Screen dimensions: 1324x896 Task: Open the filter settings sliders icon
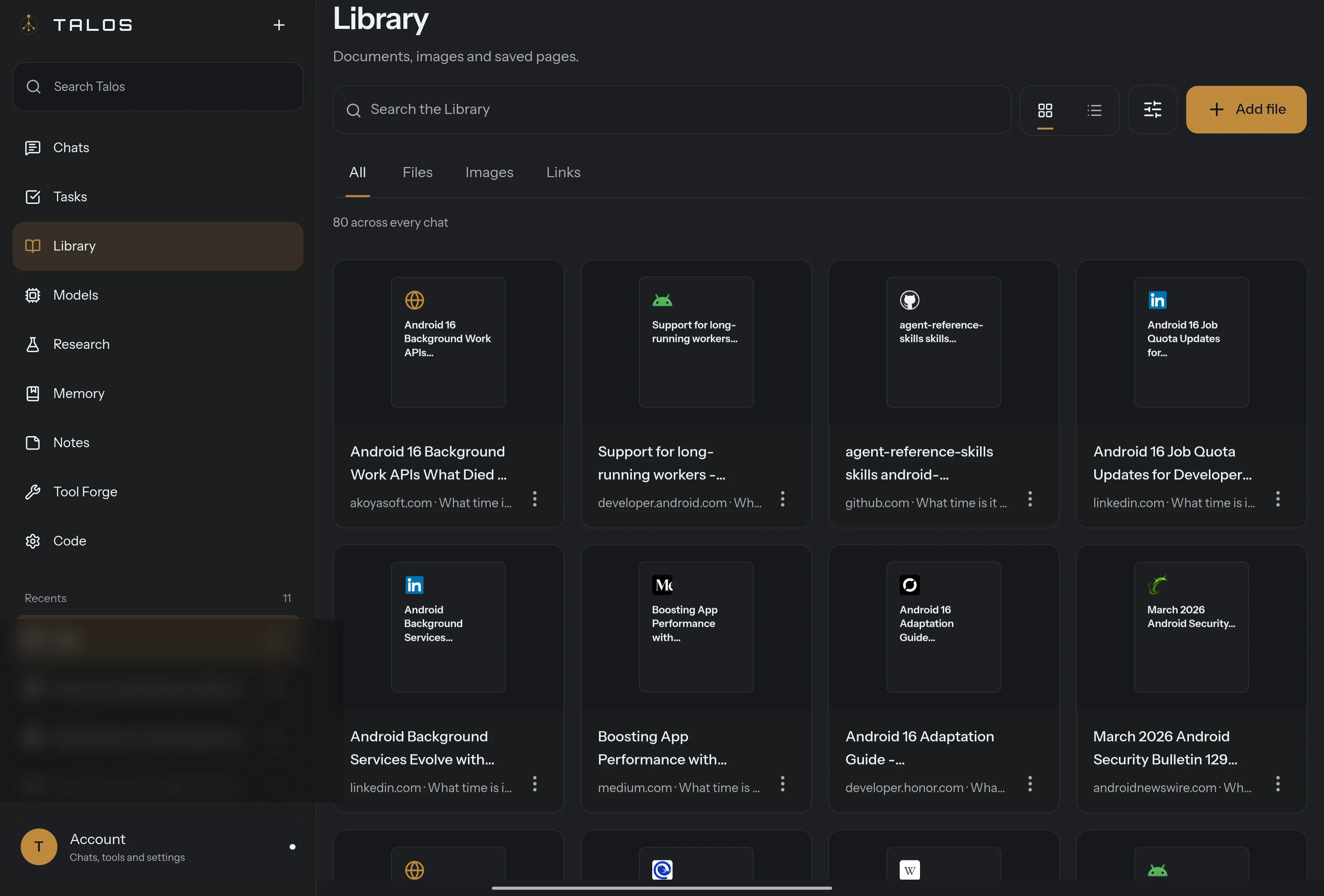pyautogui.click(x=1153, y=109)
